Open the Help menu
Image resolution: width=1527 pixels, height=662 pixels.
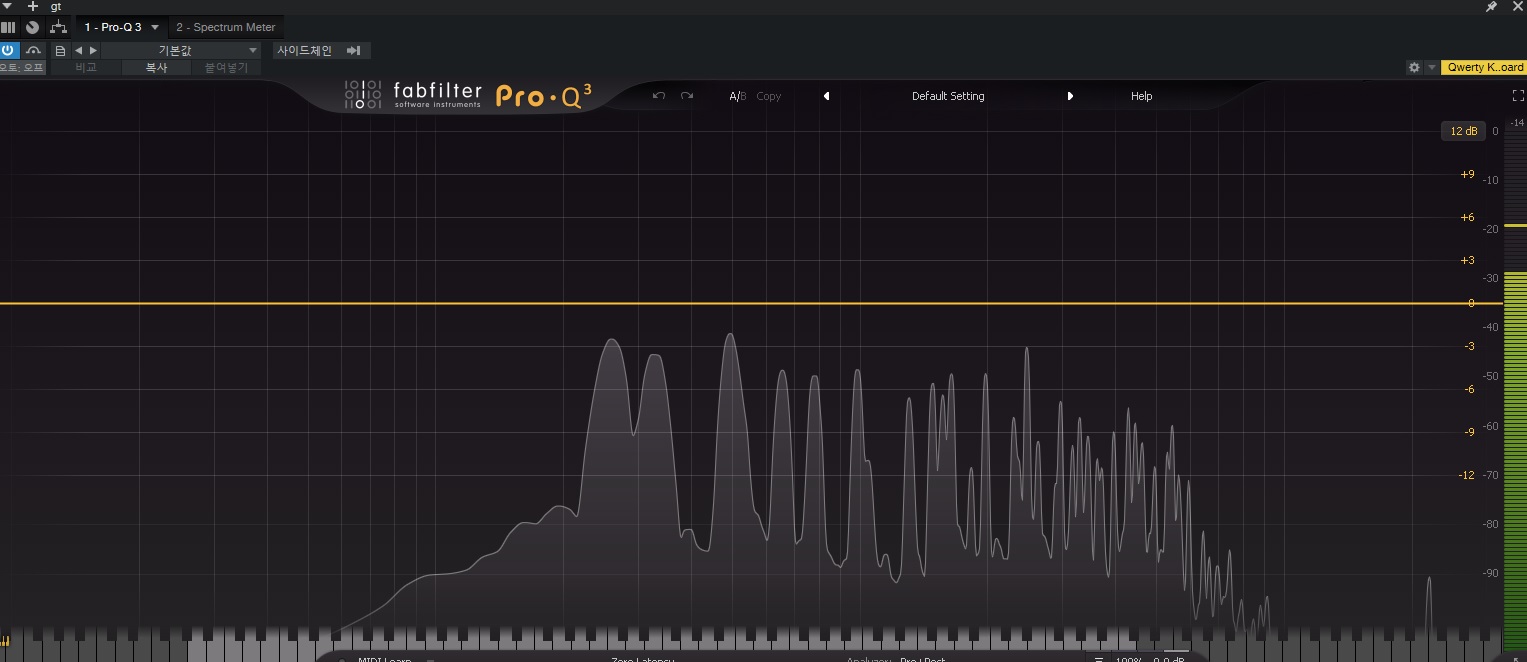coord(1141,96)
